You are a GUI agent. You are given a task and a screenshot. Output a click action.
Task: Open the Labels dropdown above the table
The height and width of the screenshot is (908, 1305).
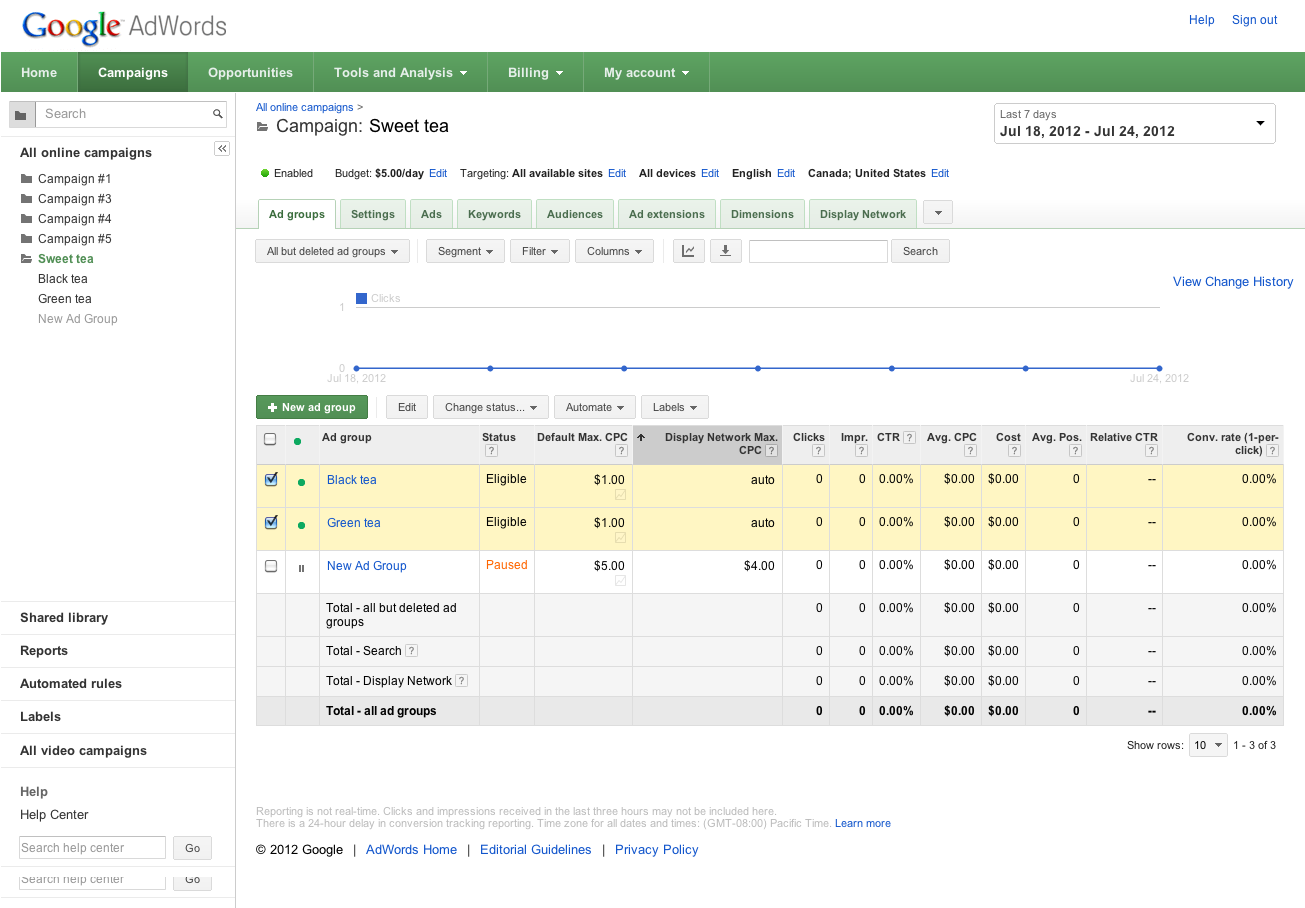pyautogui.click(x=675, y=407)
